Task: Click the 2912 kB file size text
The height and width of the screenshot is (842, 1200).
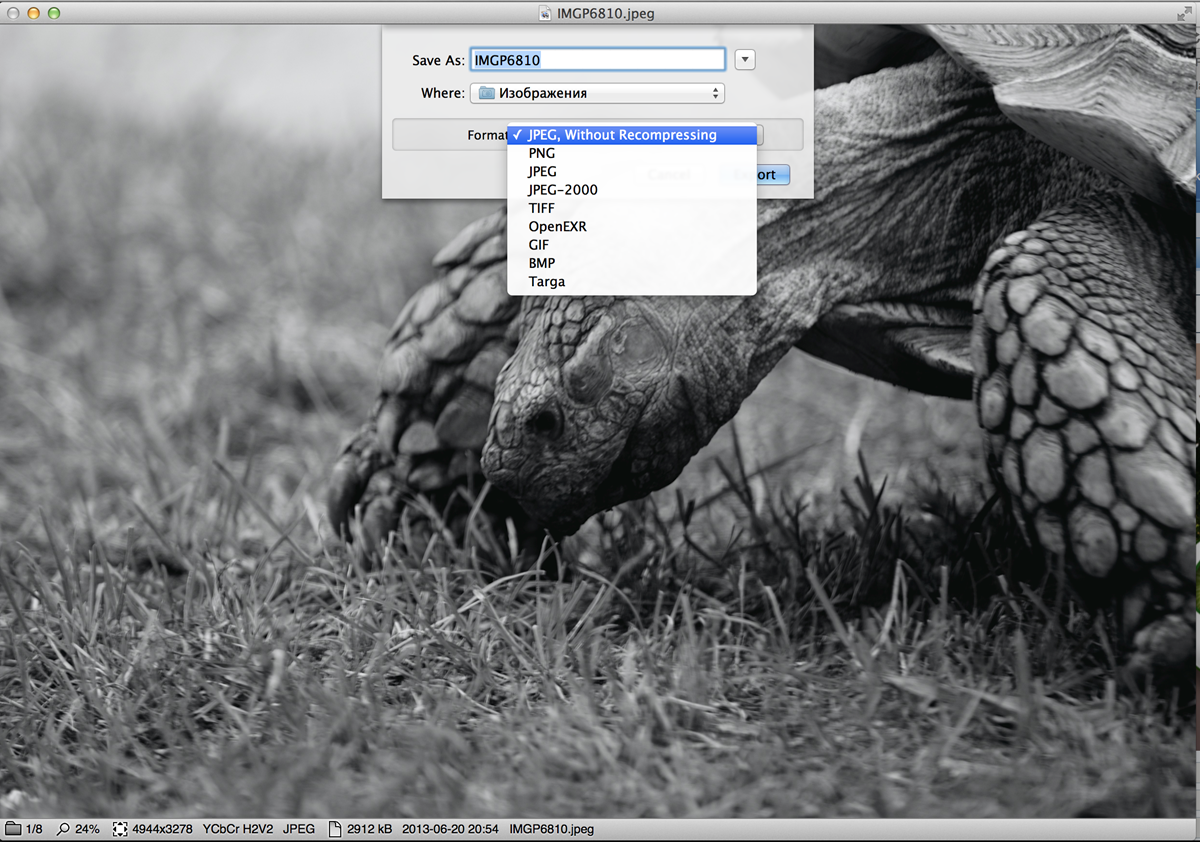Action: tap(370, 829)
